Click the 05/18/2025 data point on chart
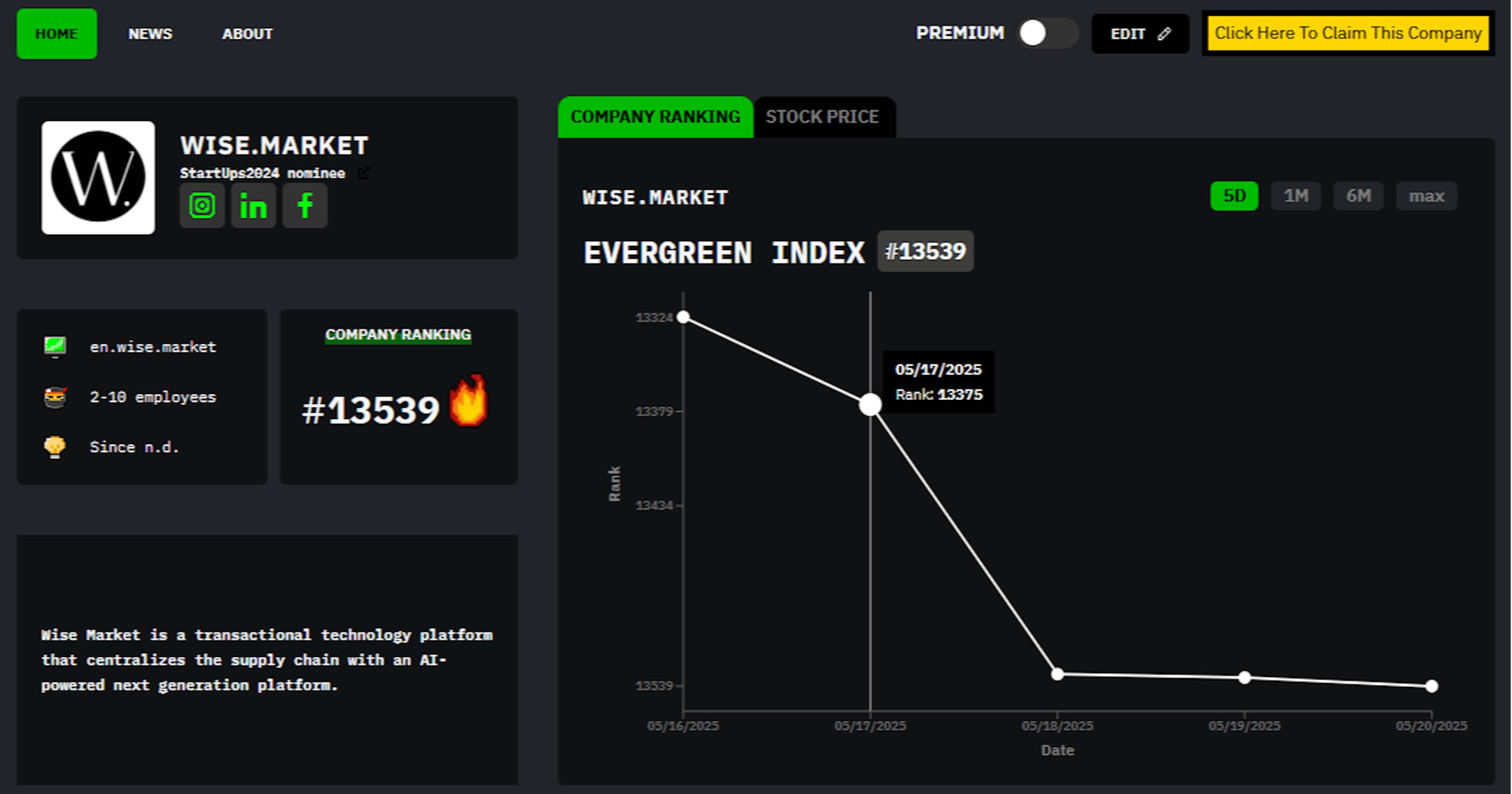 (1057, 674)
